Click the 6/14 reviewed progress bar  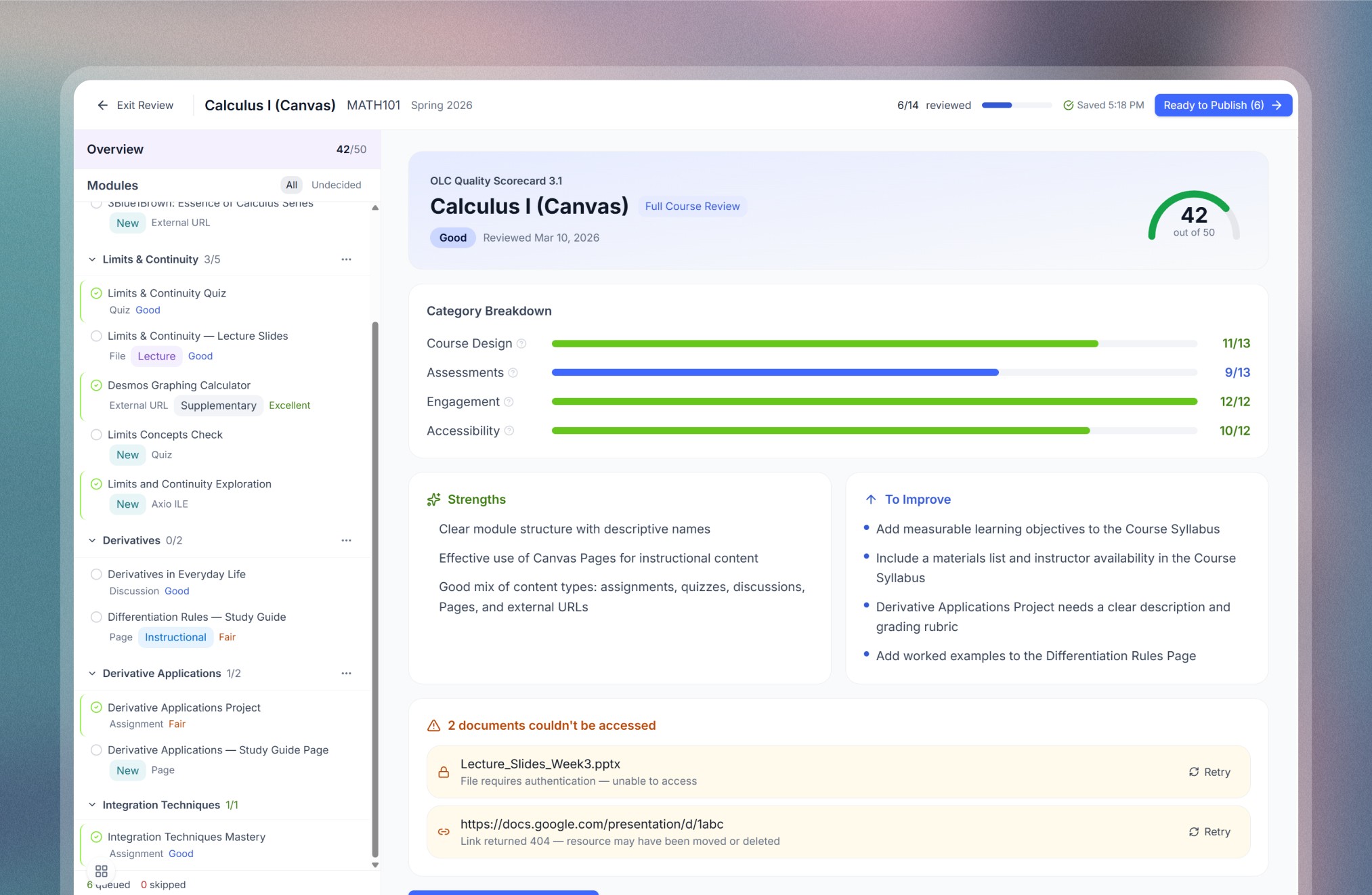point(1016,105)
